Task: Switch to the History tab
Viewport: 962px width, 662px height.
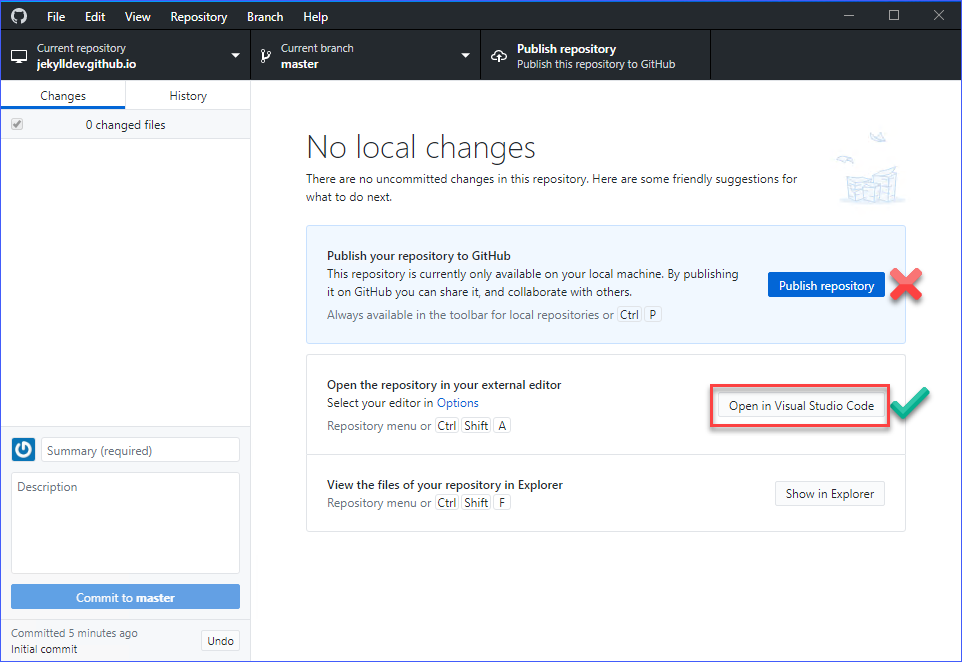Action: tap(188, 96)
